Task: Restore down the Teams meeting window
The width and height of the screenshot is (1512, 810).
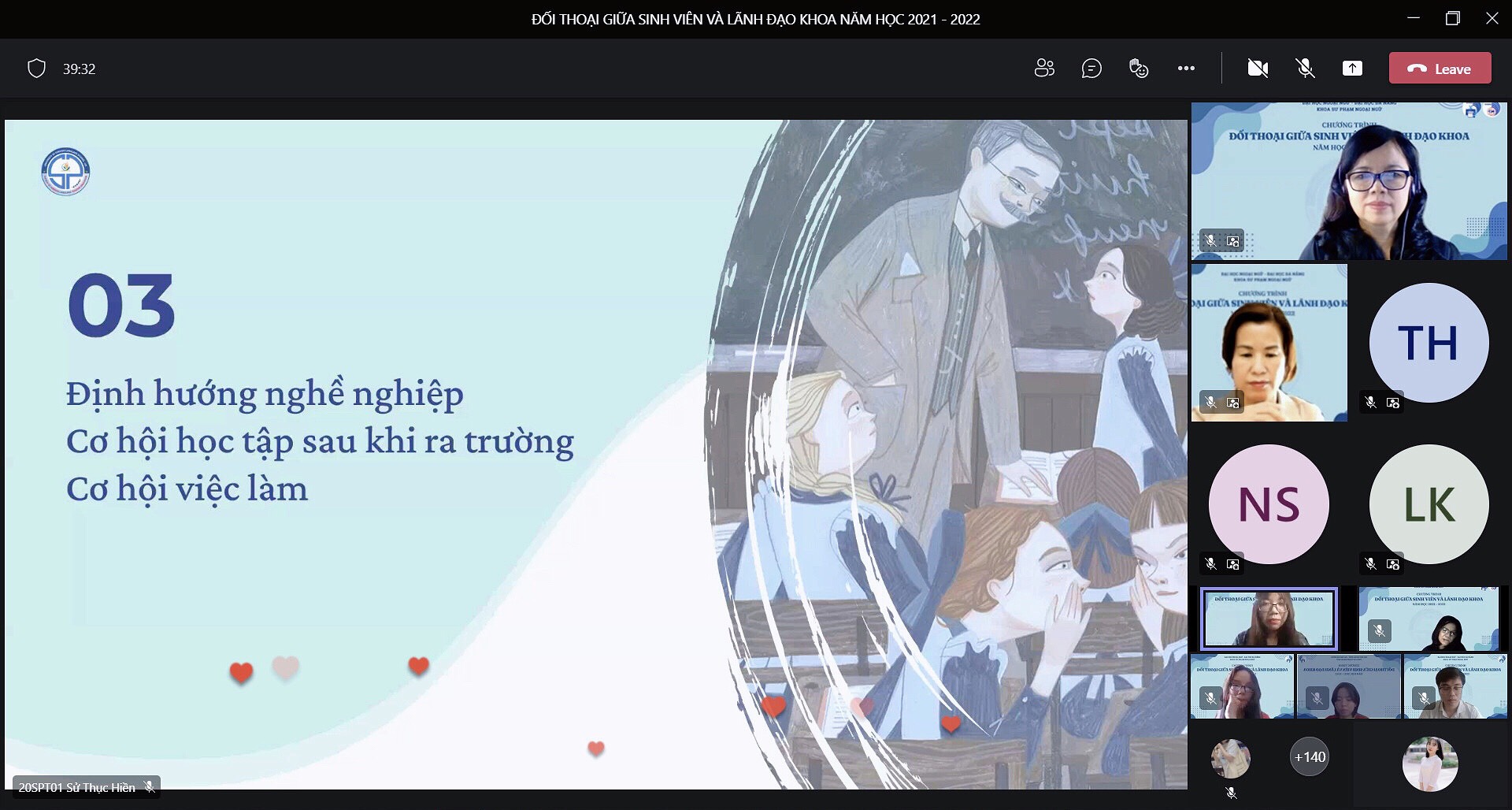Action: [1453, 18]
